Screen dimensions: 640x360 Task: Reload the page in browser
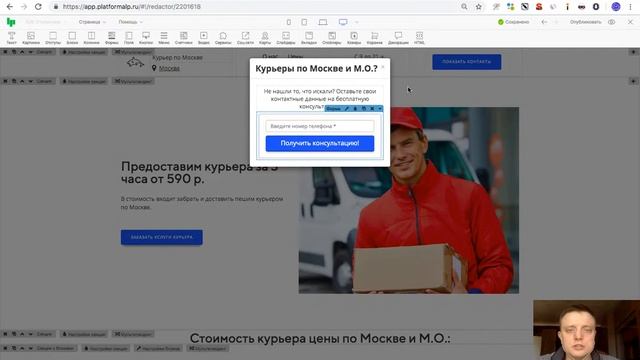tap(38, 7)
